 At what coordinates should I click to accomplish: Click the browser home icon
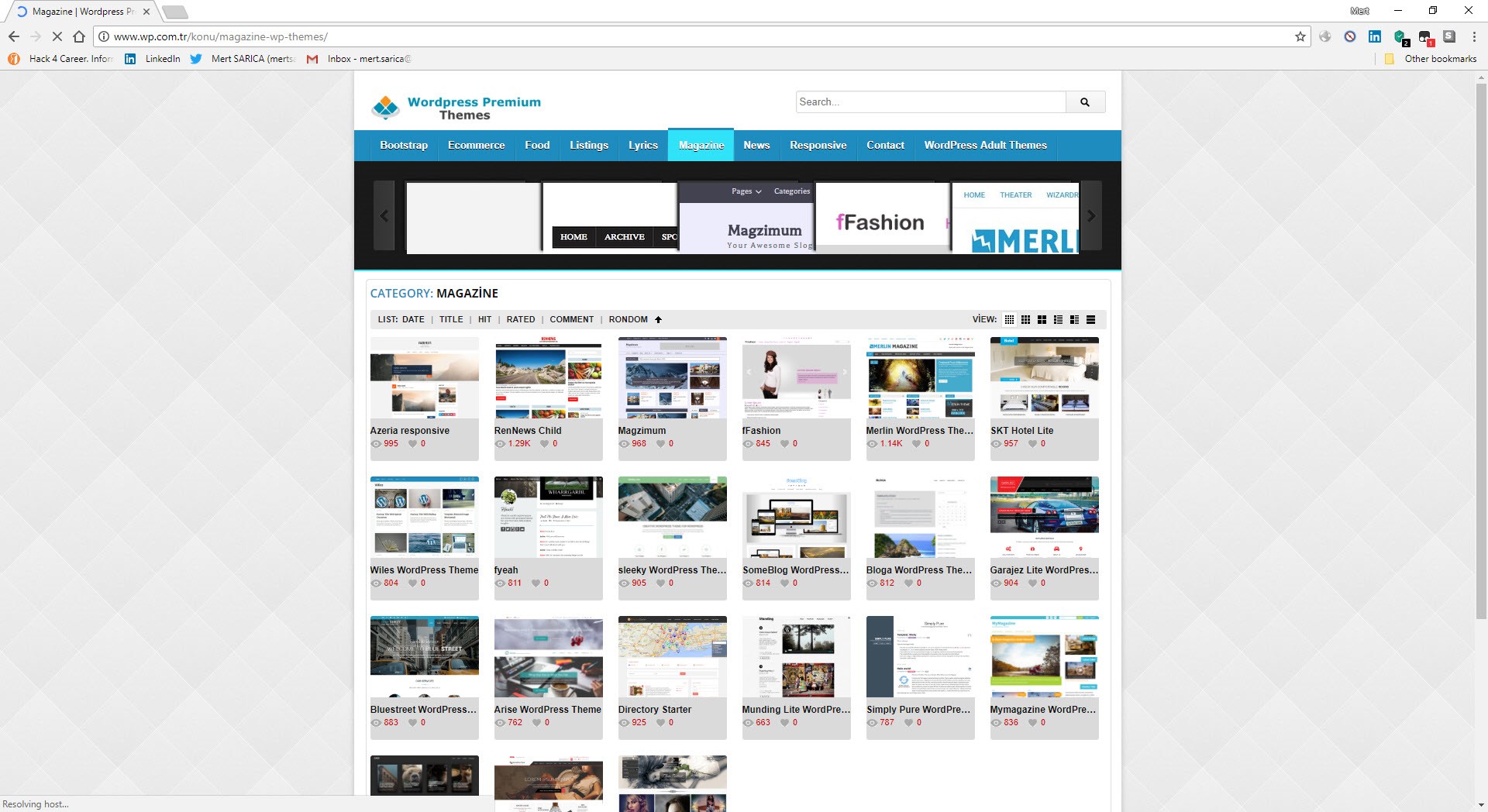[x=79, y=36]
